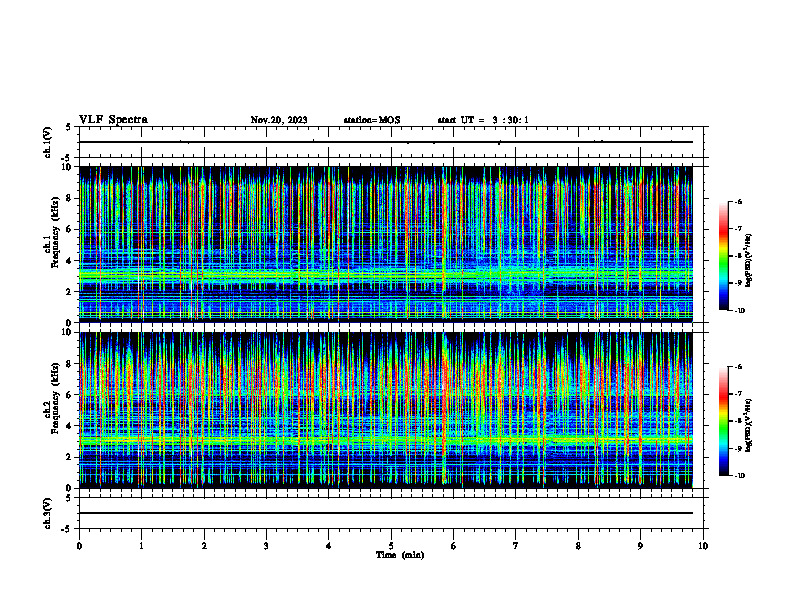
Task: Click the ch.1 spectrogram "4" kHz tick label
Action: pos(70,261)
